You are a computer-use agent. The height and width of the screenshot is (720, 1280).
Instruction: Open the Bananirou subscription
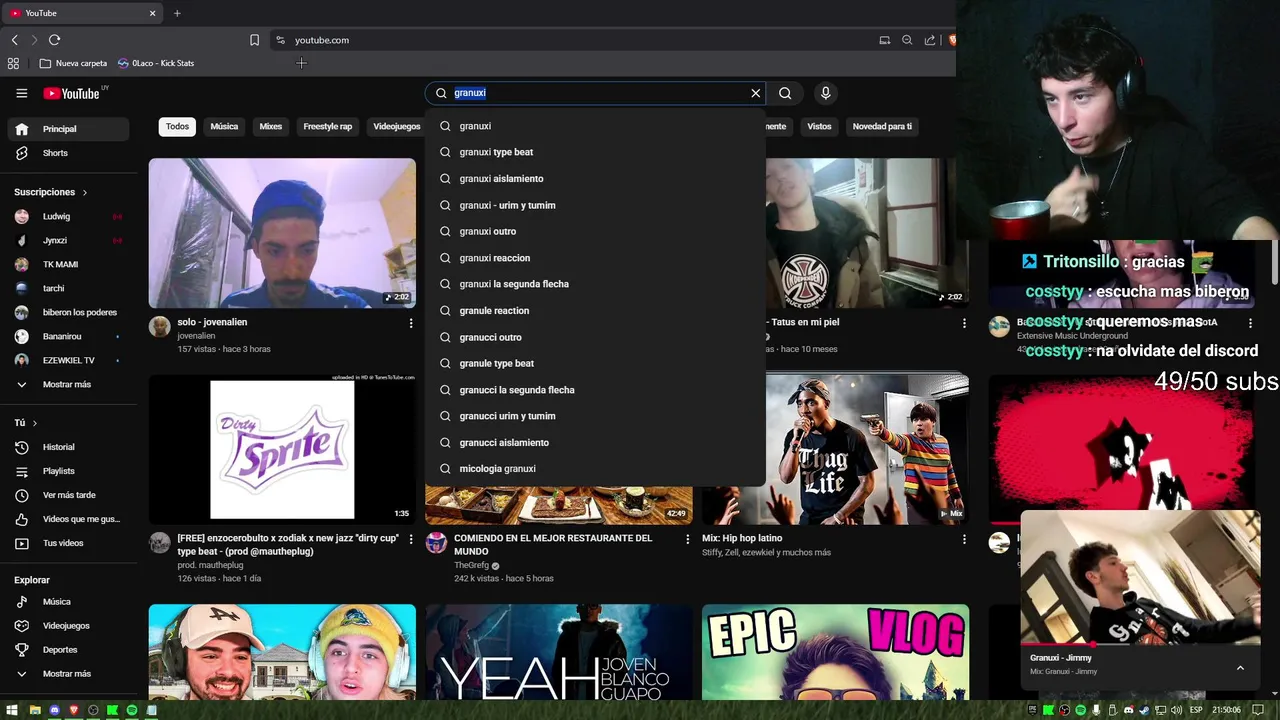pos(68,336)
